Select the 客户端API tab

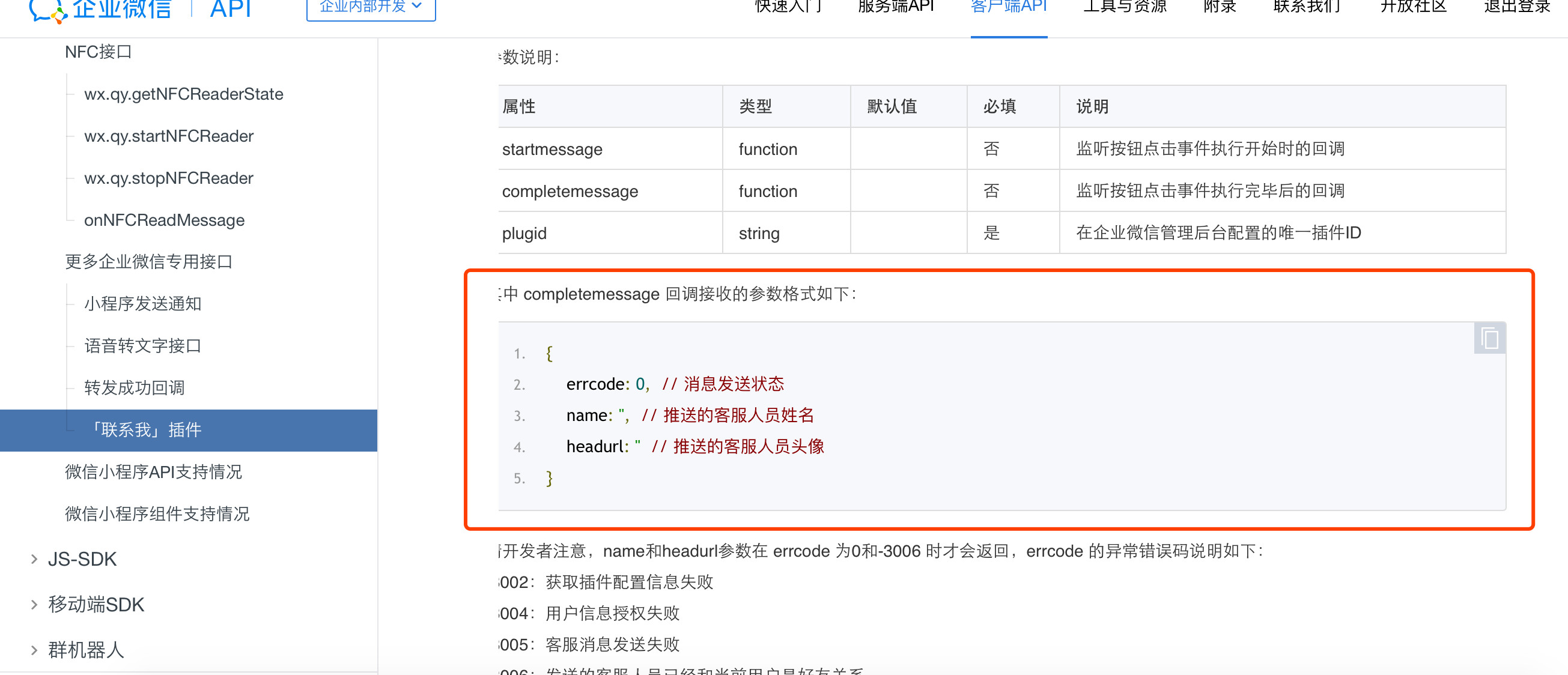1009,7
